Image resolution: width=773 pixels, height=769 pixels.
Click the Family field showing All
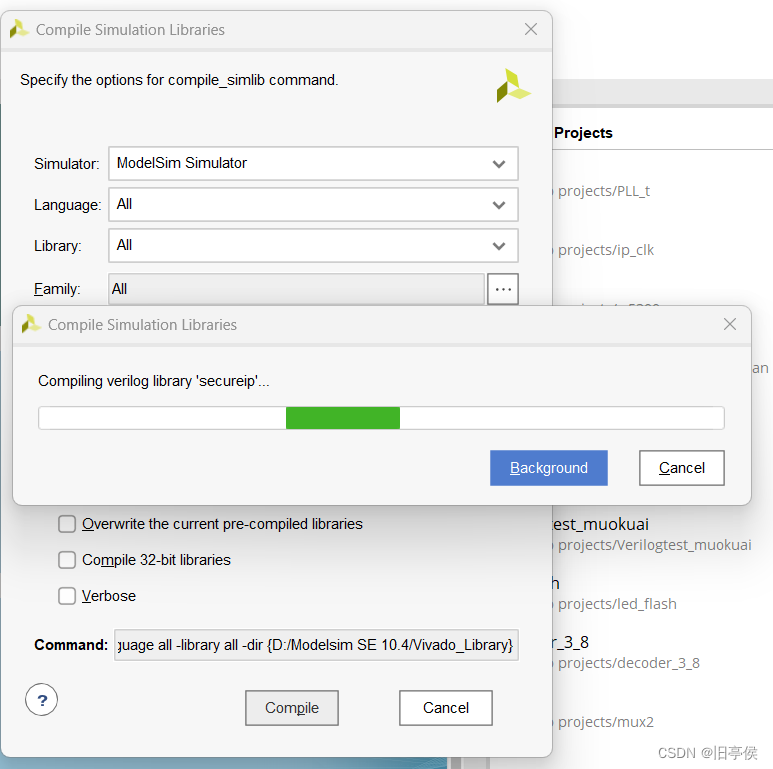(296, 289)
